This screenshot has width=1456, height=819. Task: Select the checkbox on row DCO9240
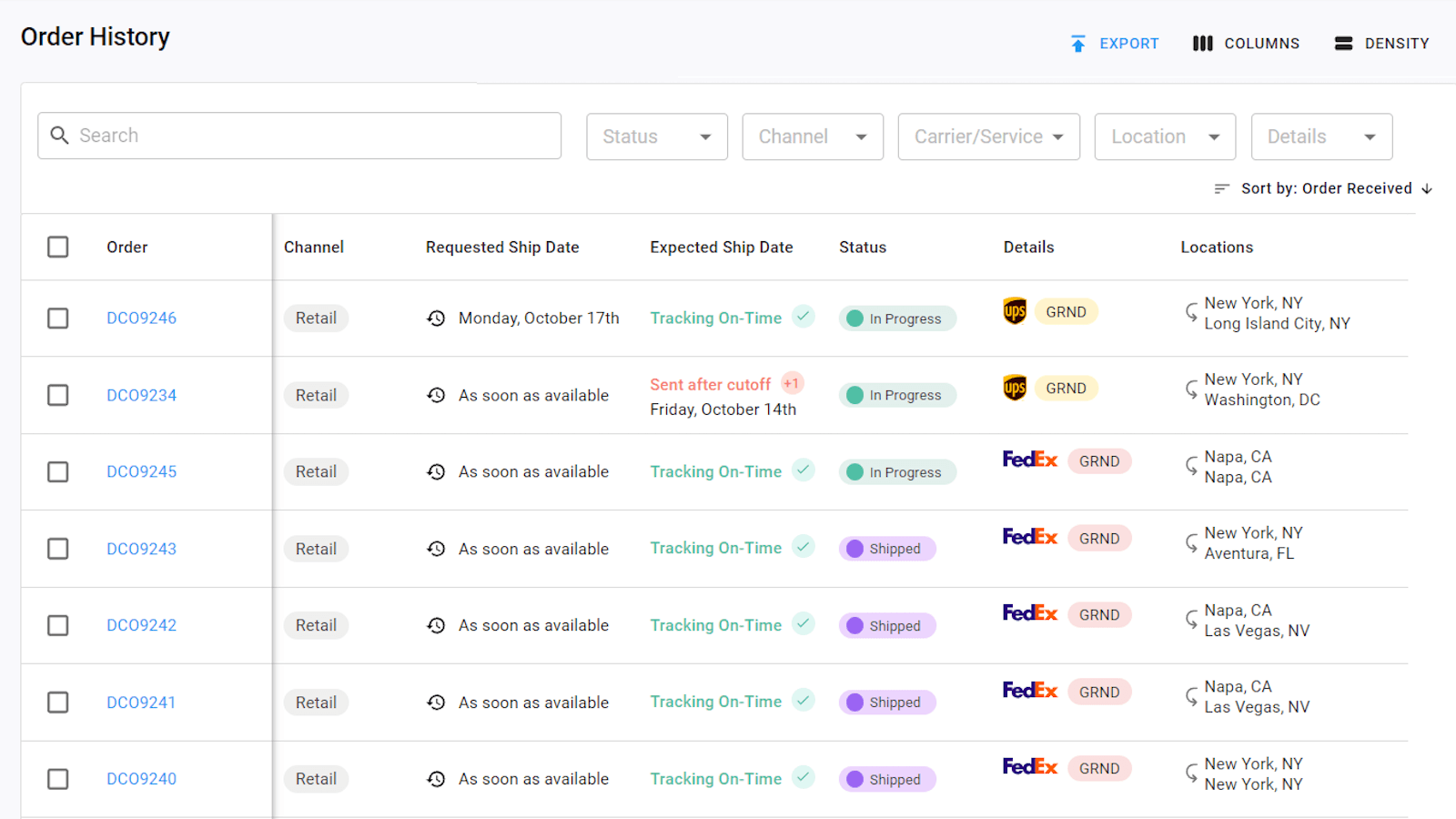pyautogui.click(x=57, y=779)
